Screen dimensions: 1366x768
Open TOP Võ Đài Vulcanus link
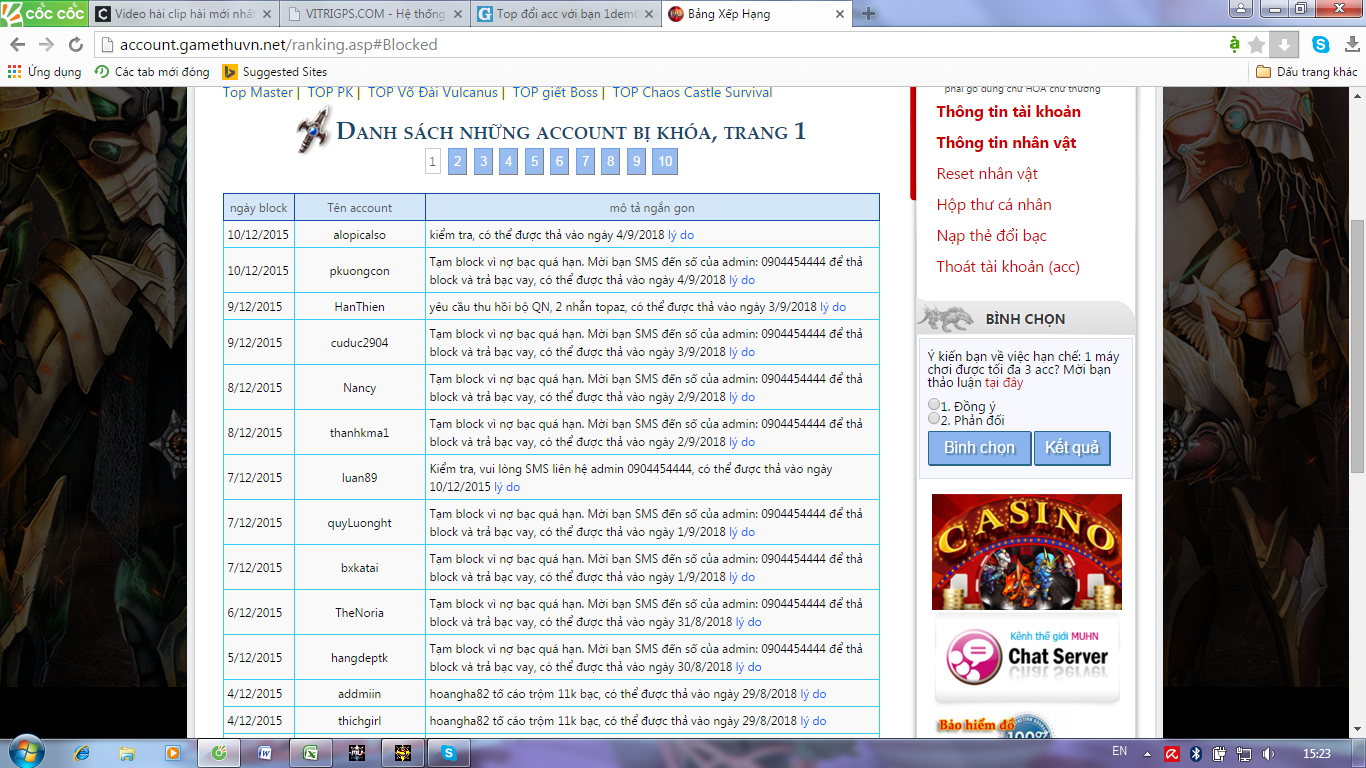(x=432, y=92)
